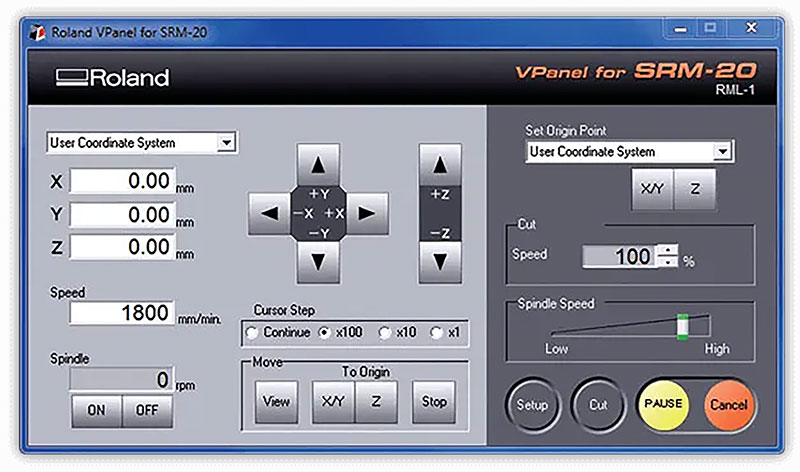Stop the current movement
Screen dimensions: 800x472
434,402
